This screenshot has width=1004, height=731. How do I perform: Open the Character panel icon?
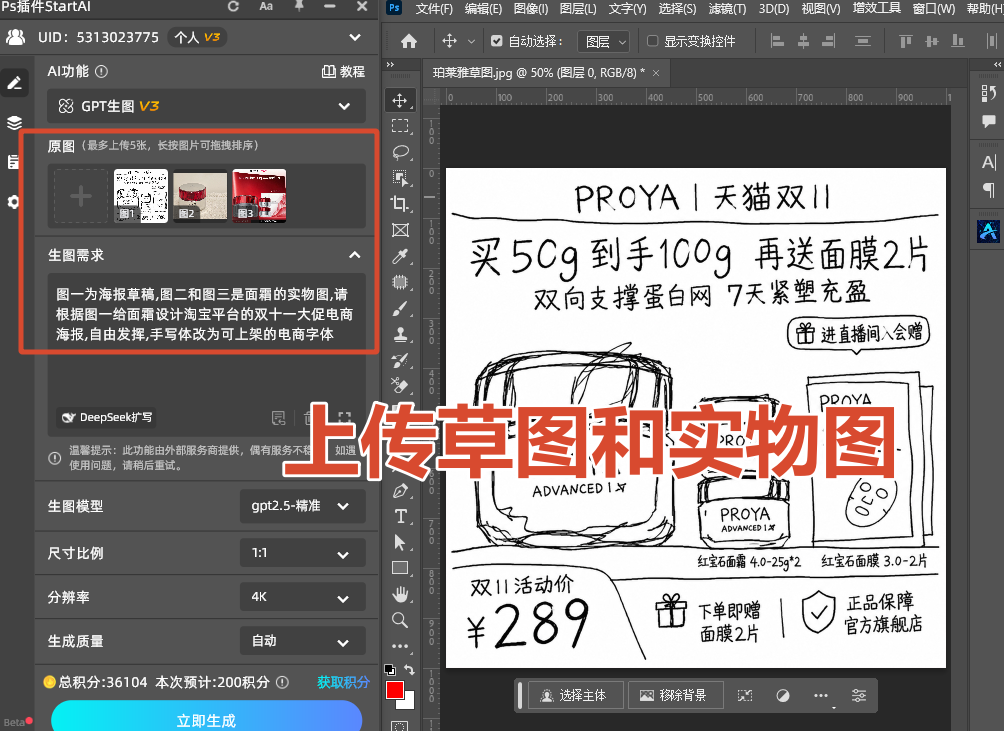pos(989,163)
